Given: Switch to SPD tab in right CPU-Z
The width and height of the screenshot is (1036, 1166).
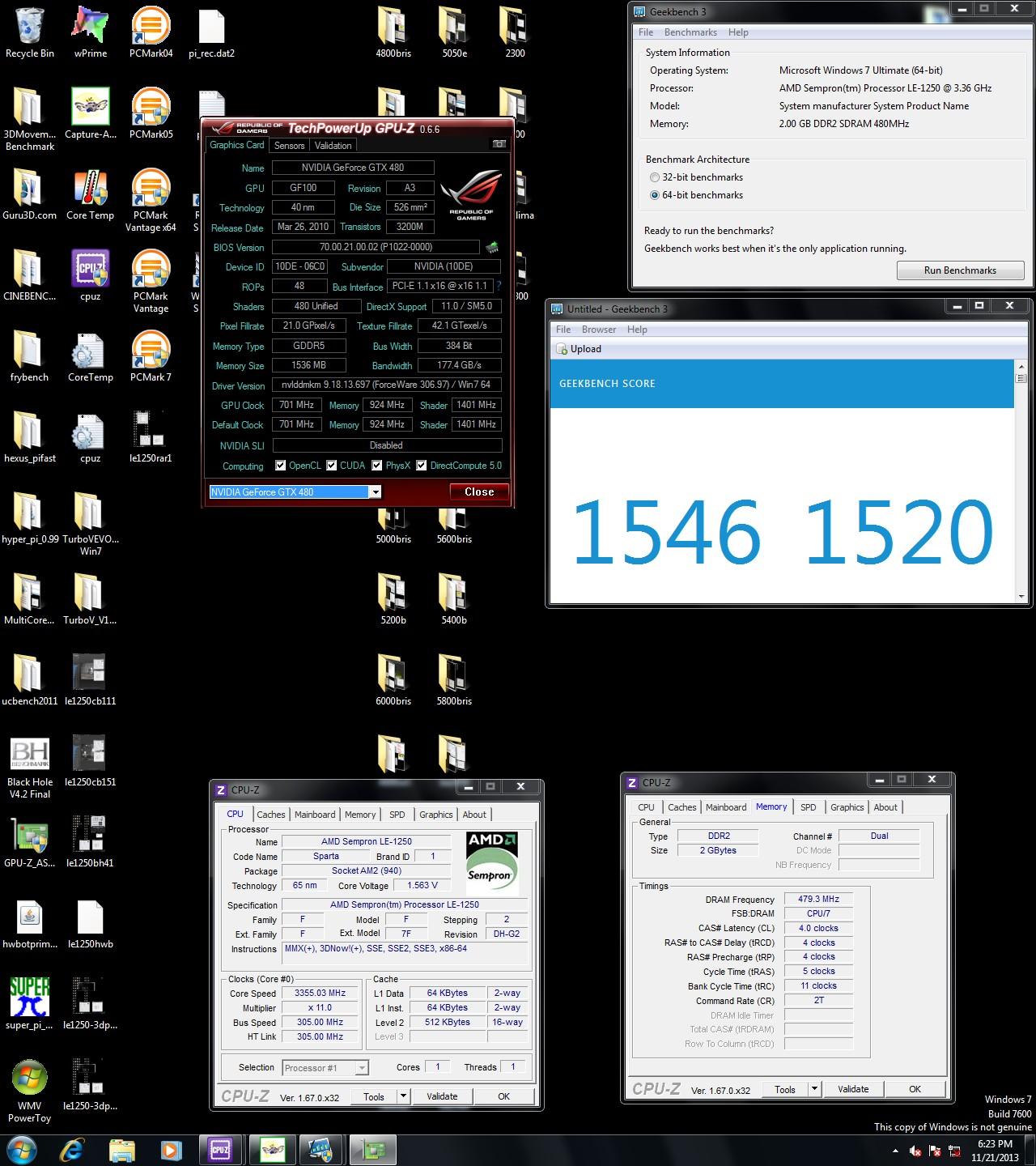Looking at the screenshot, I should (x=809, y=807).
